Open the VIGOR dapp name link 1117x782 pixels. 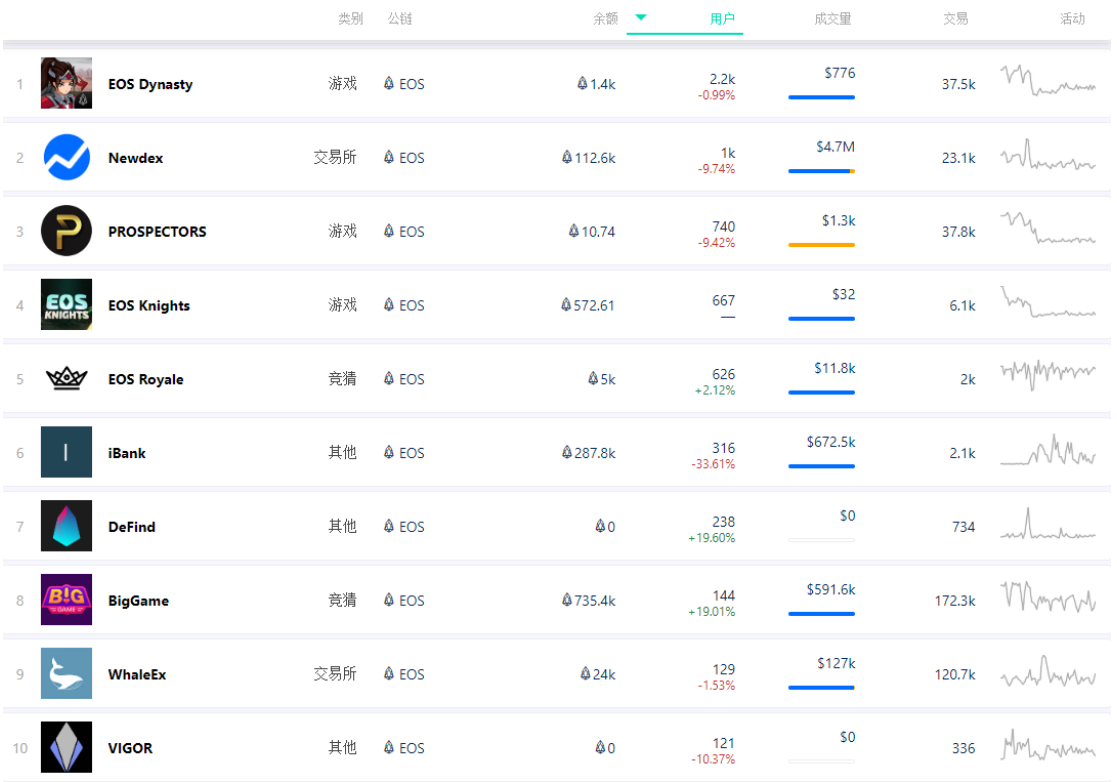[x=130, y=748]
